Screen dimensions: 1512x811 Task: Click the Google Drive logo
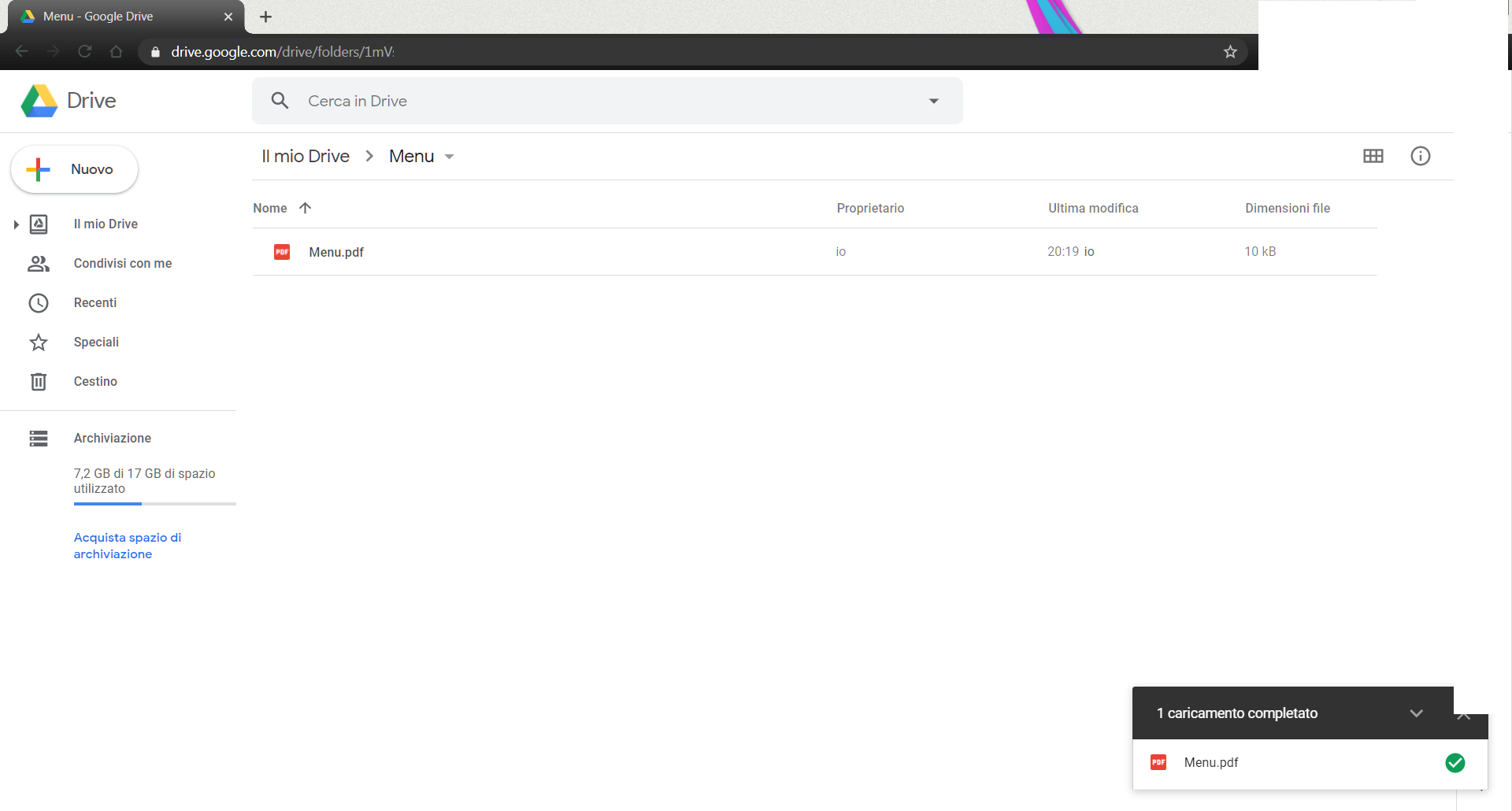[x=39, y=101]
